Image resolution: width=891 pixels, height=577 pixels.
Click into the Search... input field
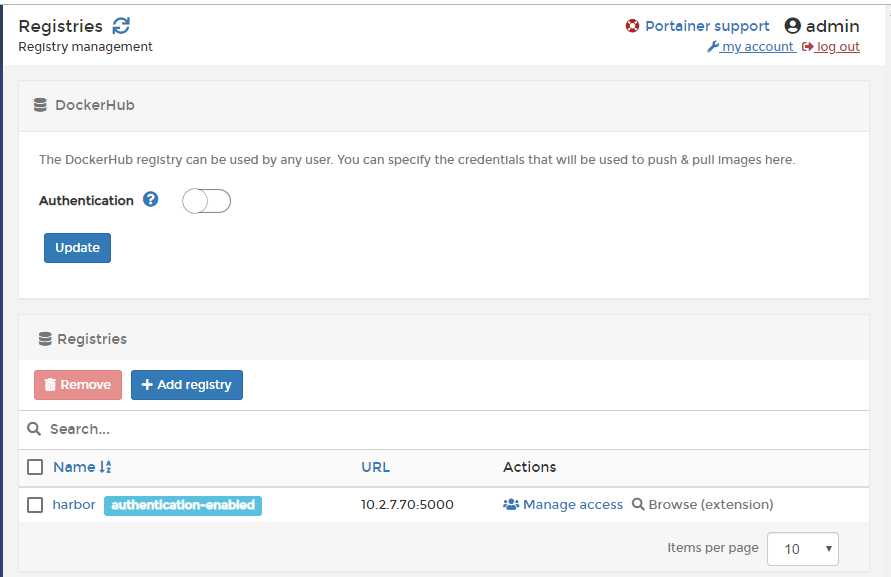pyautogui.click(x=443, y=429)
